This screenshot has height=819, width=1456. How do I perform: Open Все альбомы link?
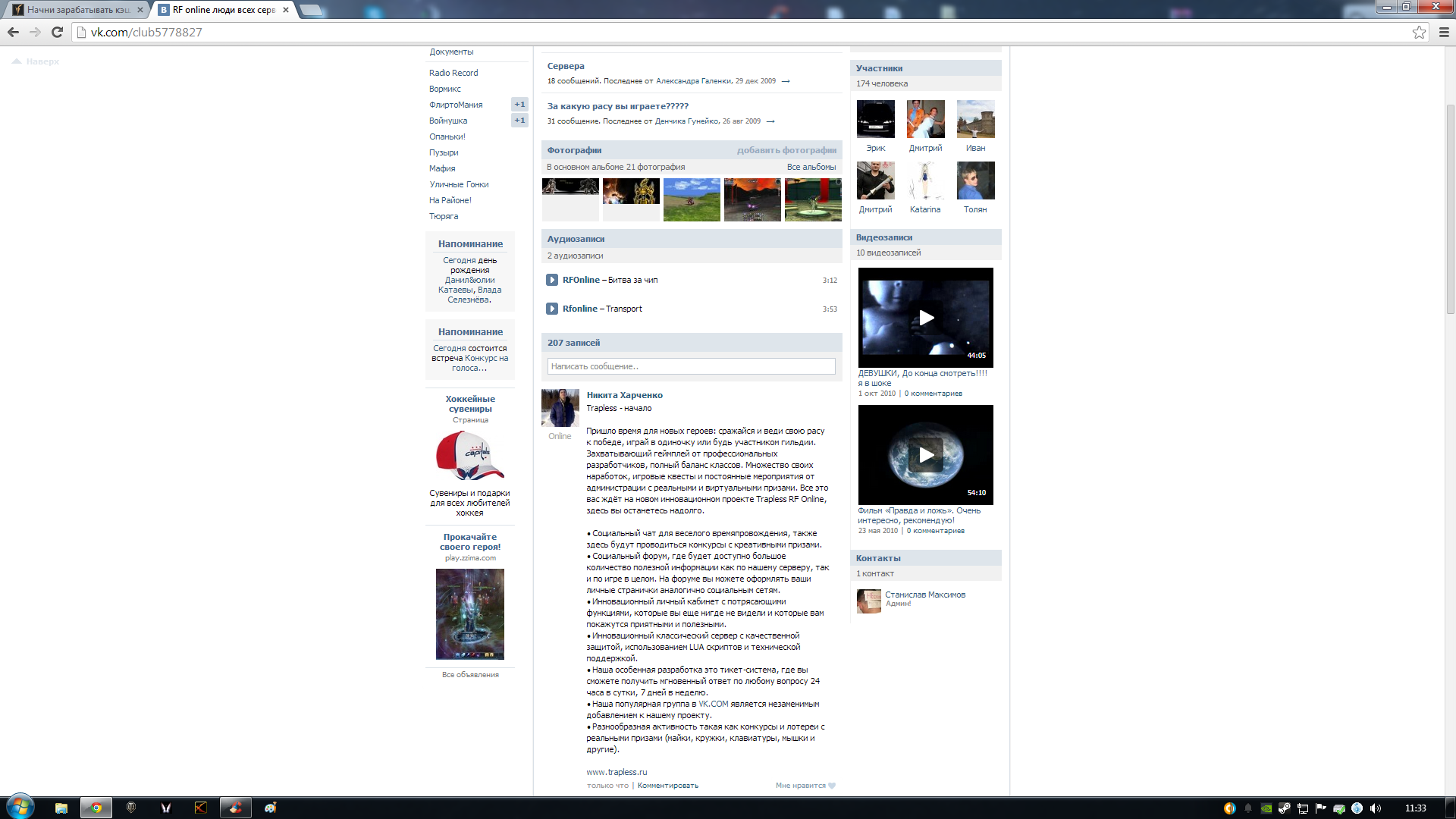[811, 167]
